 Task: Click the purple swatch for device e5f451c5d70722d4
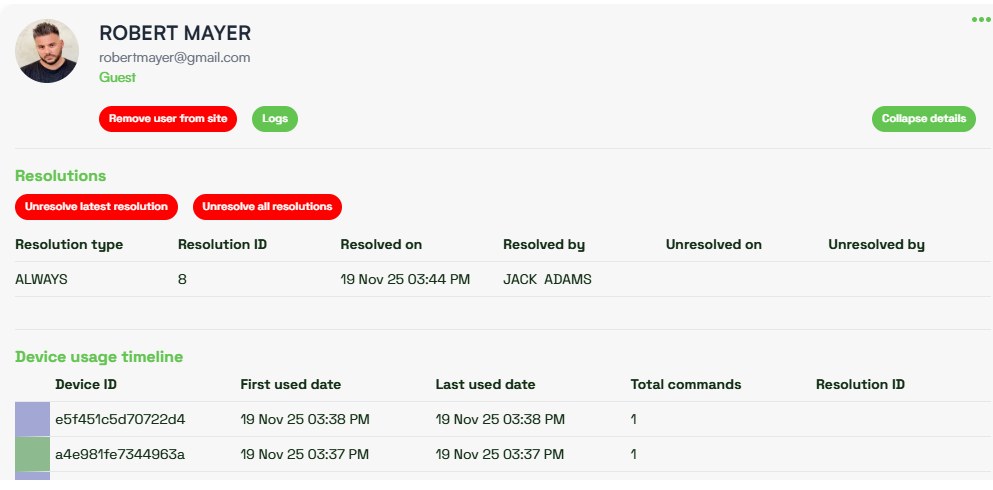[32, 419]
